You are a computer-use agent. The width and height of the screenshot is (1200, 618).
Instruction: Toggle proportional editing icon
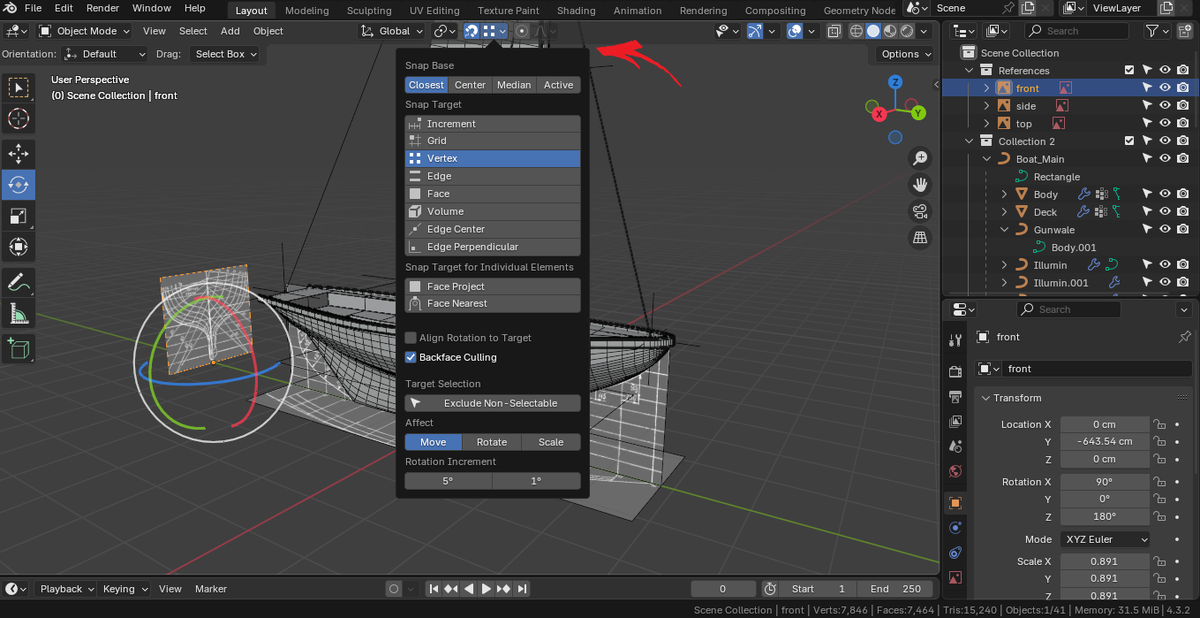pyautogui.click(x=522, y=31)
